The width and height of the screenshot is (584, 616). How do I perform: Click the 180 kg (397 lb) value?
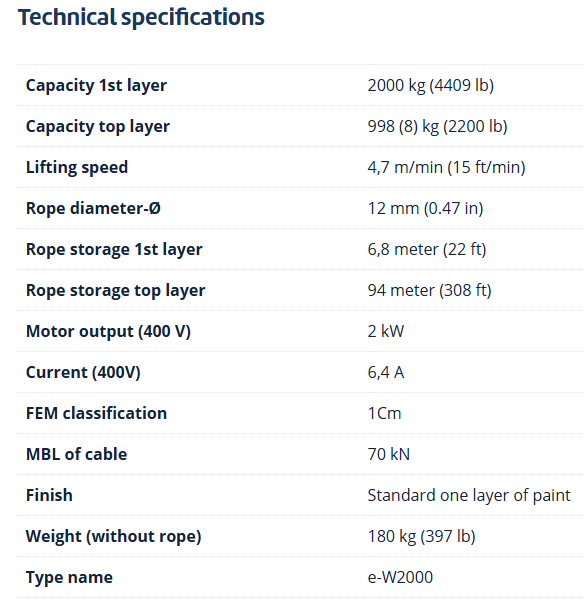(x=421, y=537)
